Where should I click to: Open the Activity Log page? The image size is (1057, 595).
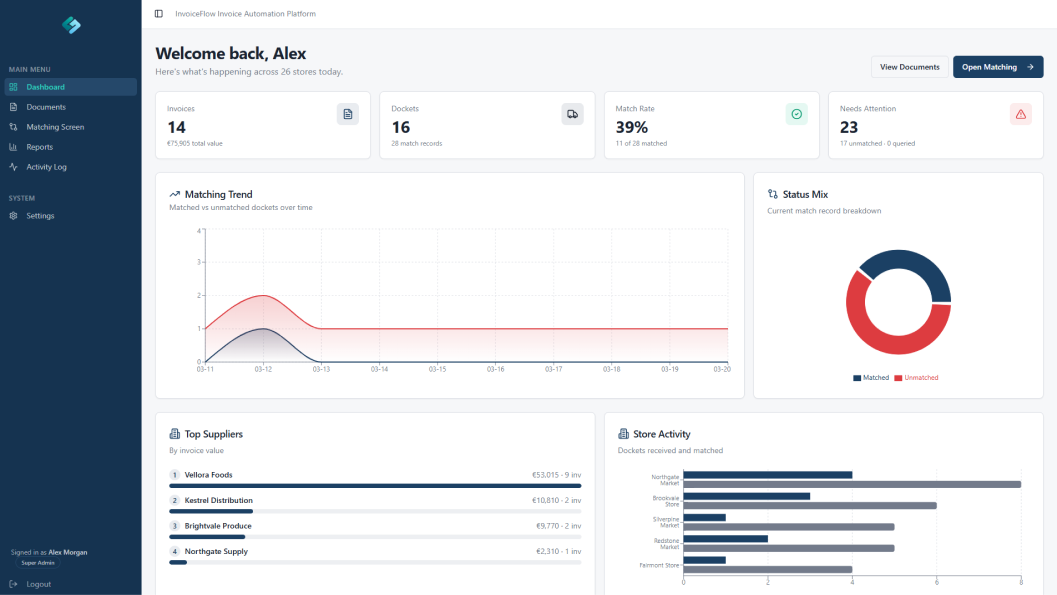(71, 166)
